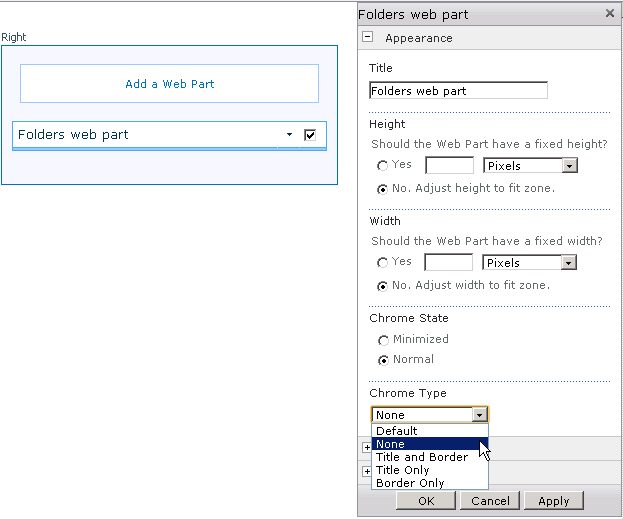Viewport: 623px width, 519px height.
Task: Set Chrome State to Normal
Action: point(383,360)
